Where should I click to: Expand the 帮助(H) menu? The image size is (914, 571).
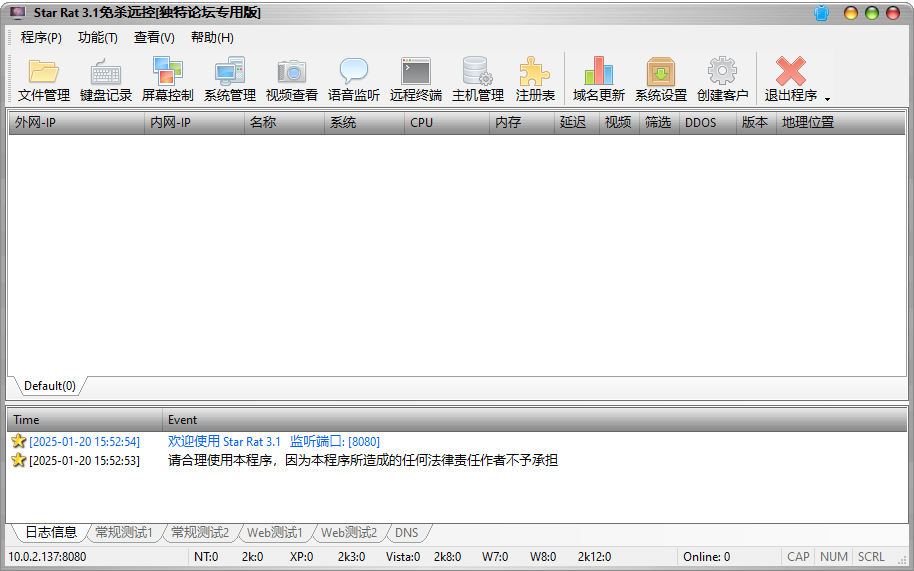[212, 37]
